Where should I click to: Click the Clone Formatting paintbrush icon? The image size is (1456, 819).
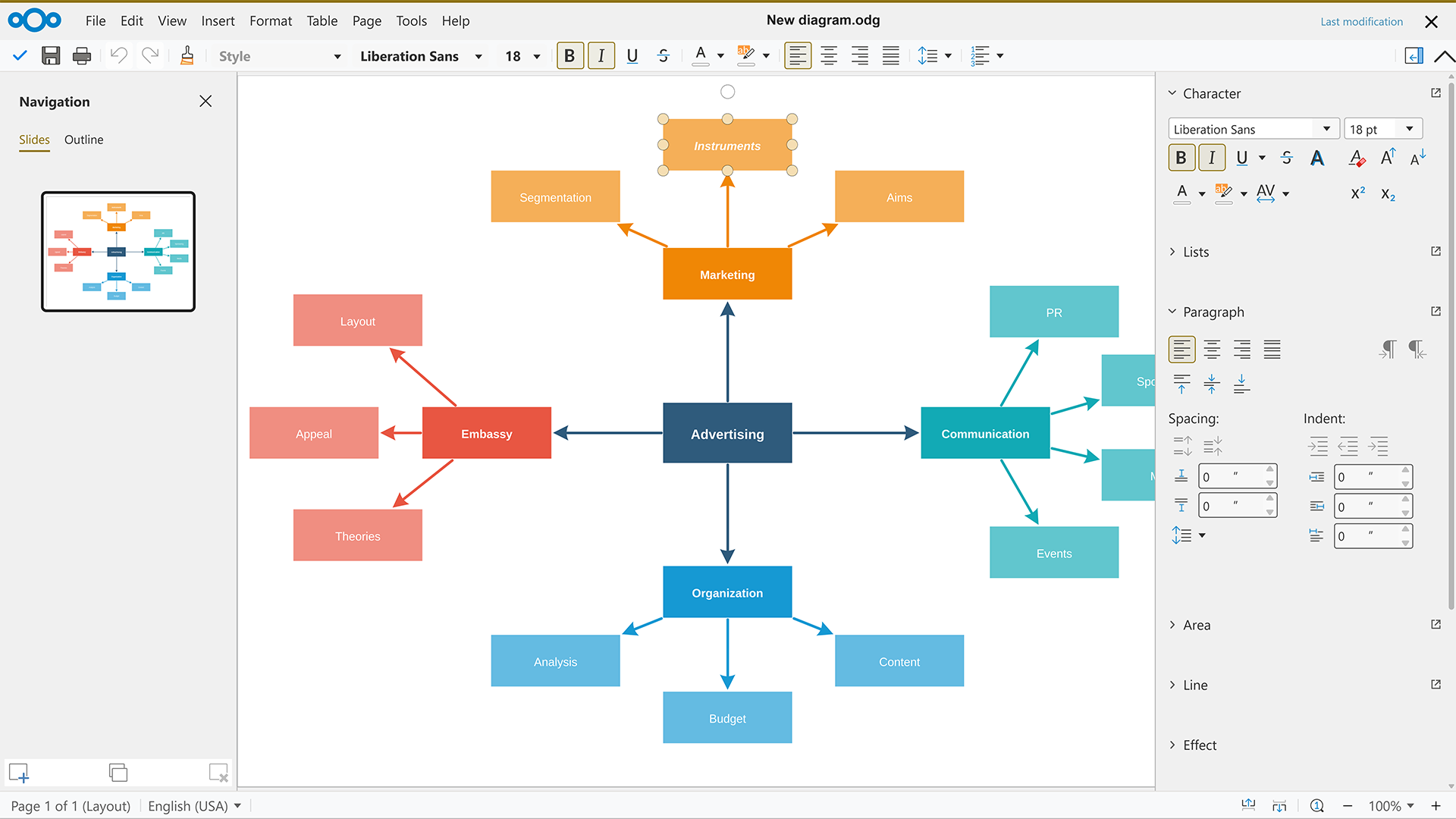click(187, 55)
